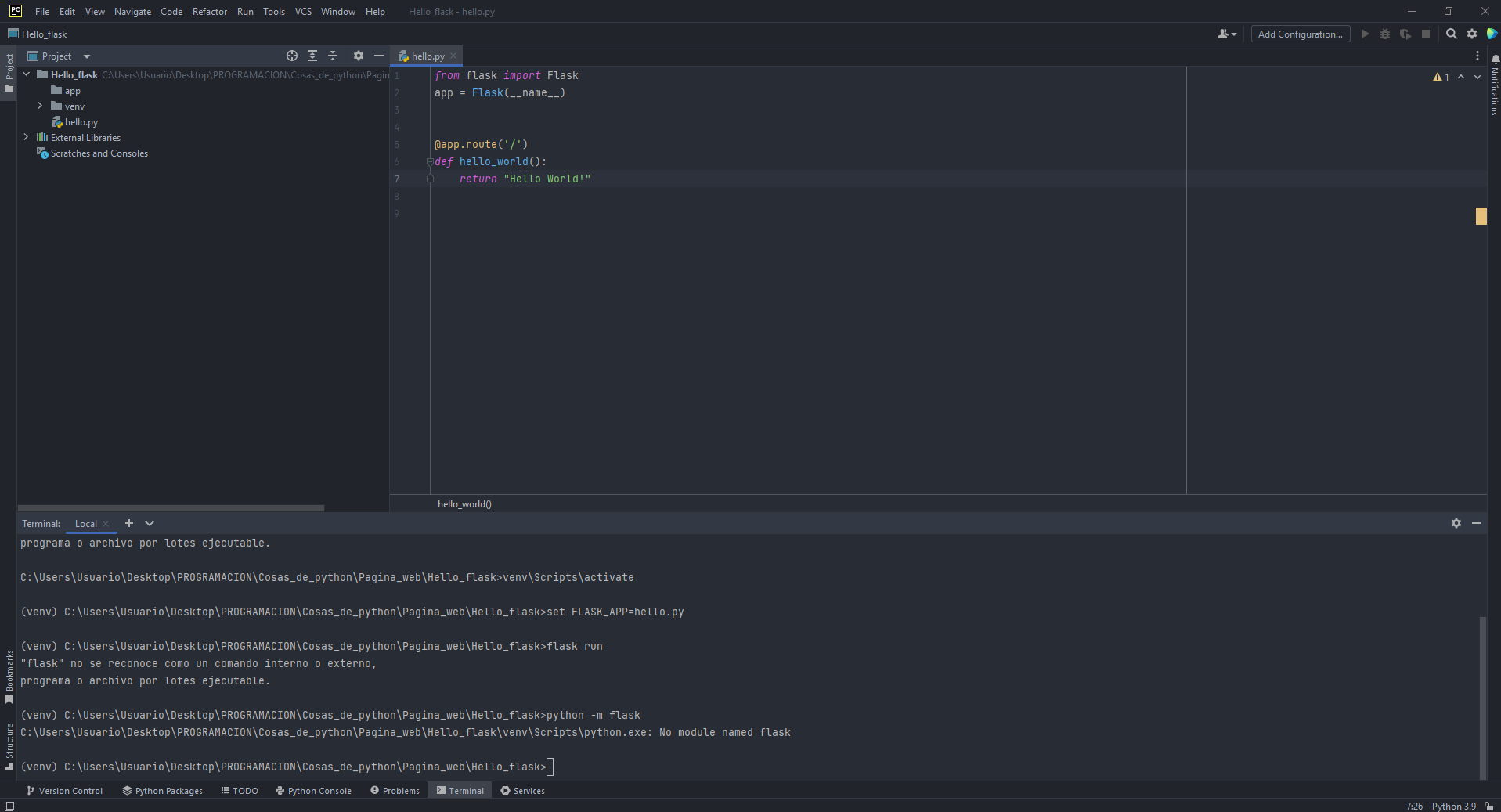Go to next highlighted error arrow
Screen dimensions: 1501x812
coord(1478,77)
